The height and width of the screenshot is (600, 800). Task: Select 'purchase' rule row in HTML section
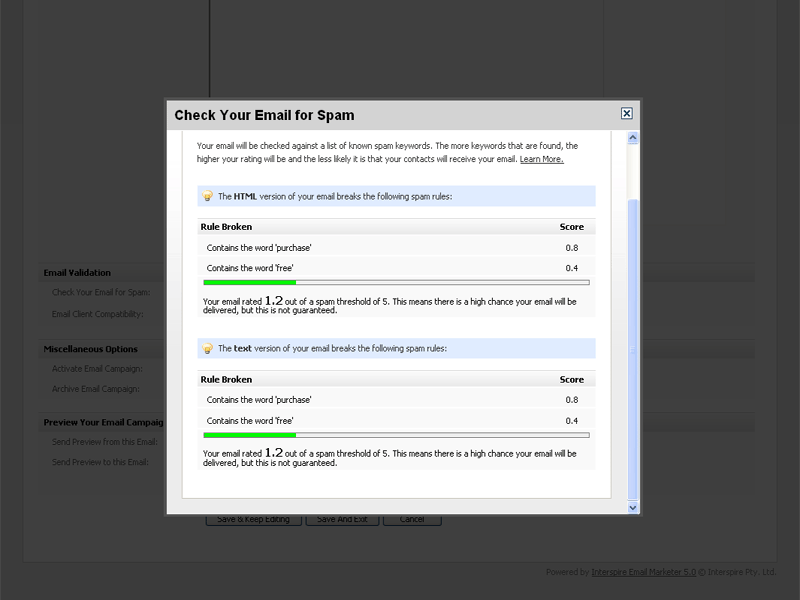pos(396,247)
